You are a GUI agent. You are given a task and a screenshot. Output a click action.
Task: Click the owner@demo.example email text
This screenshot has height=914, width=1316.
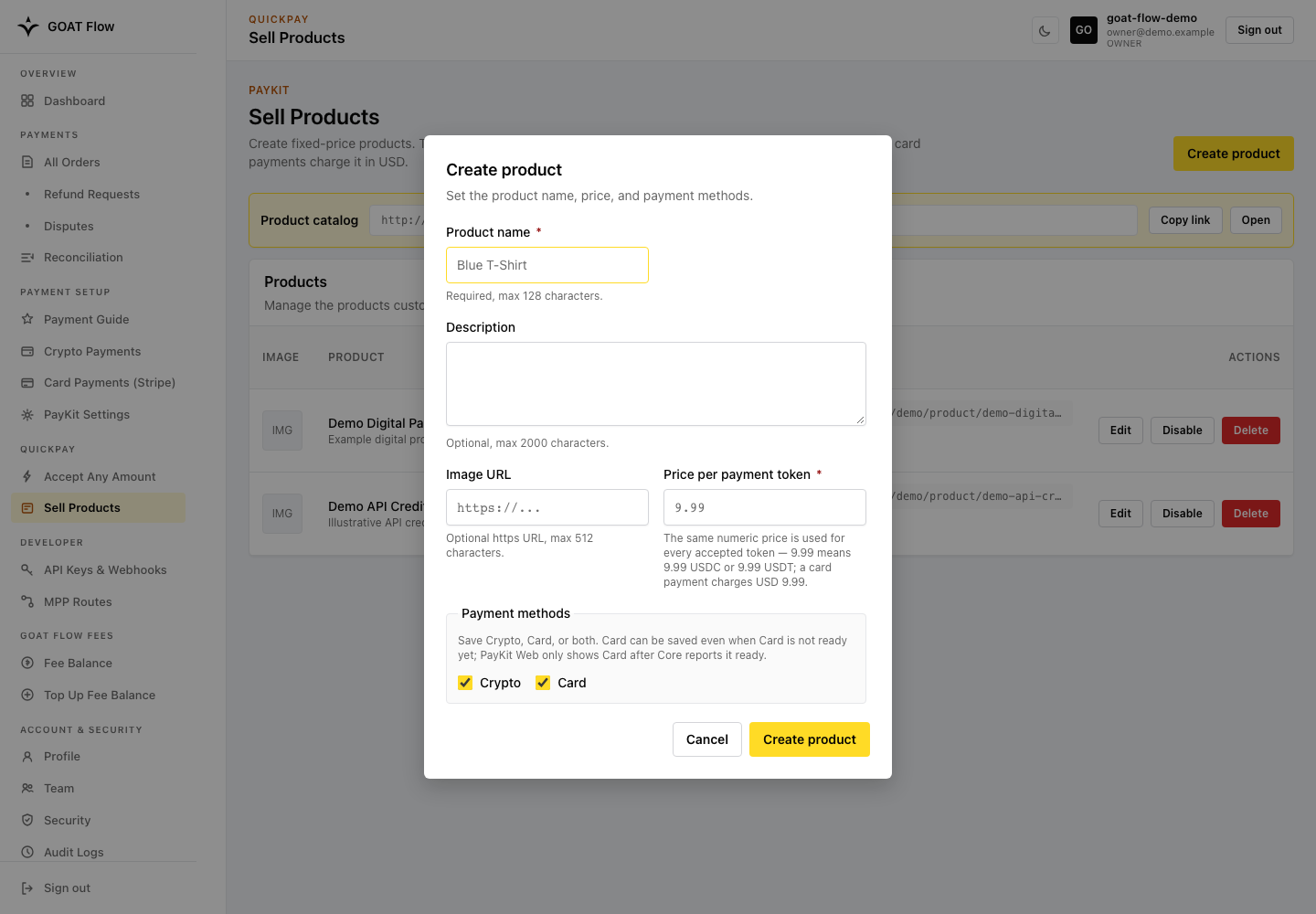point(1161,32)
